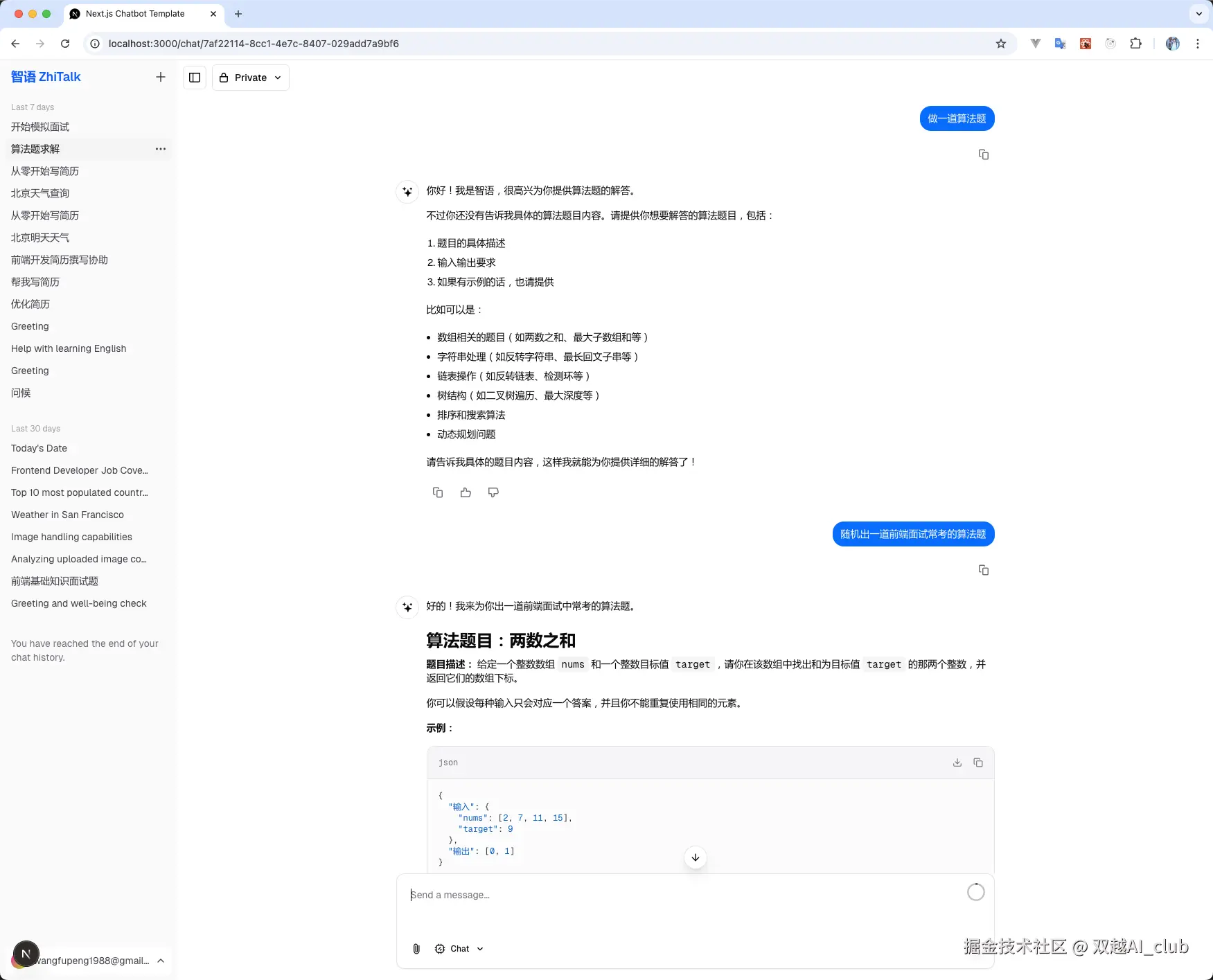Image resolution: width=1213 pixels, height=980 pixels.
Task: Open the 帮我写简历 conversation
Action: [x=35, y=282]
